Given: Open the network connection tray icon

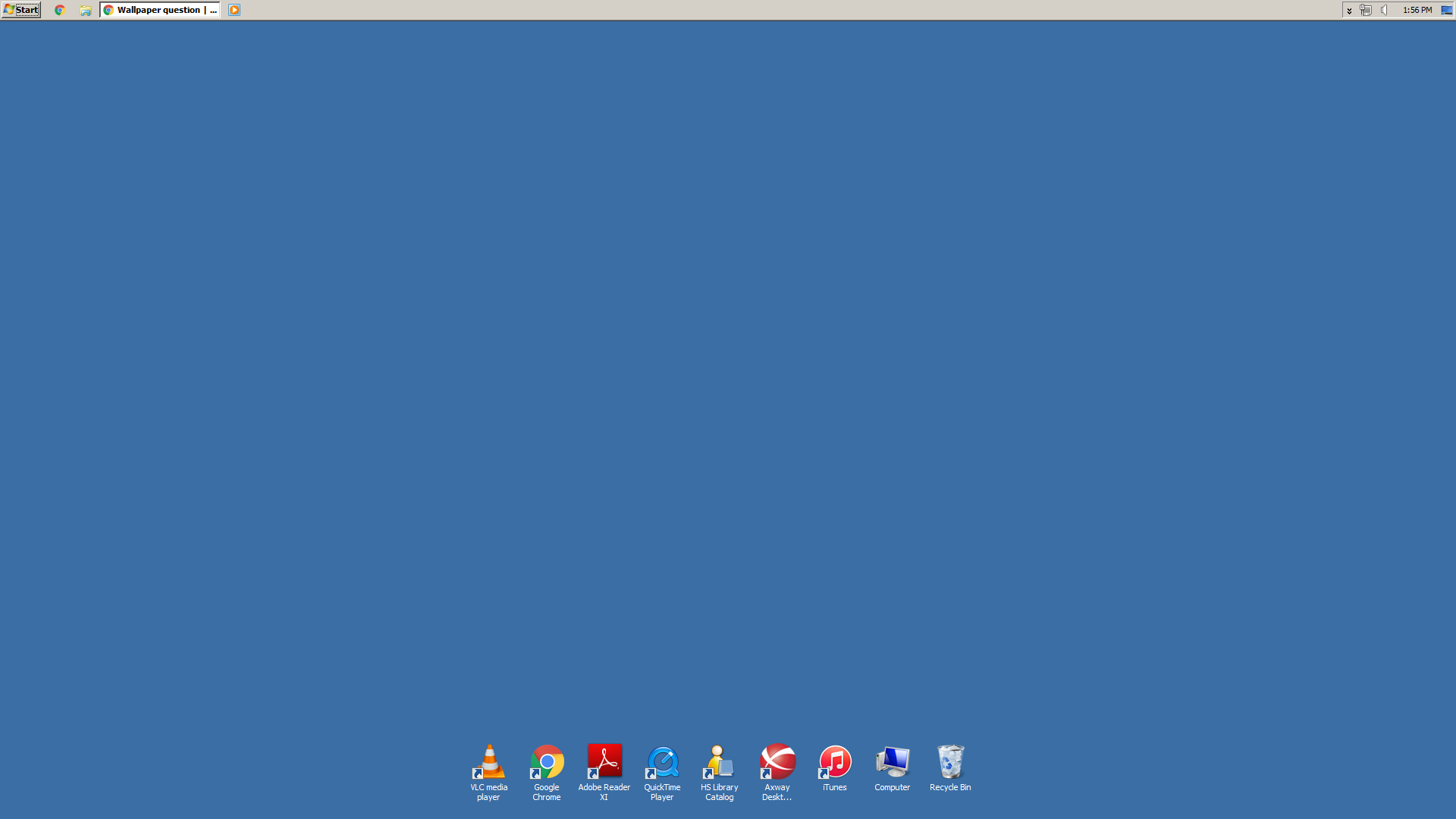Looking at the screenshot, I should coord(1366,10).
